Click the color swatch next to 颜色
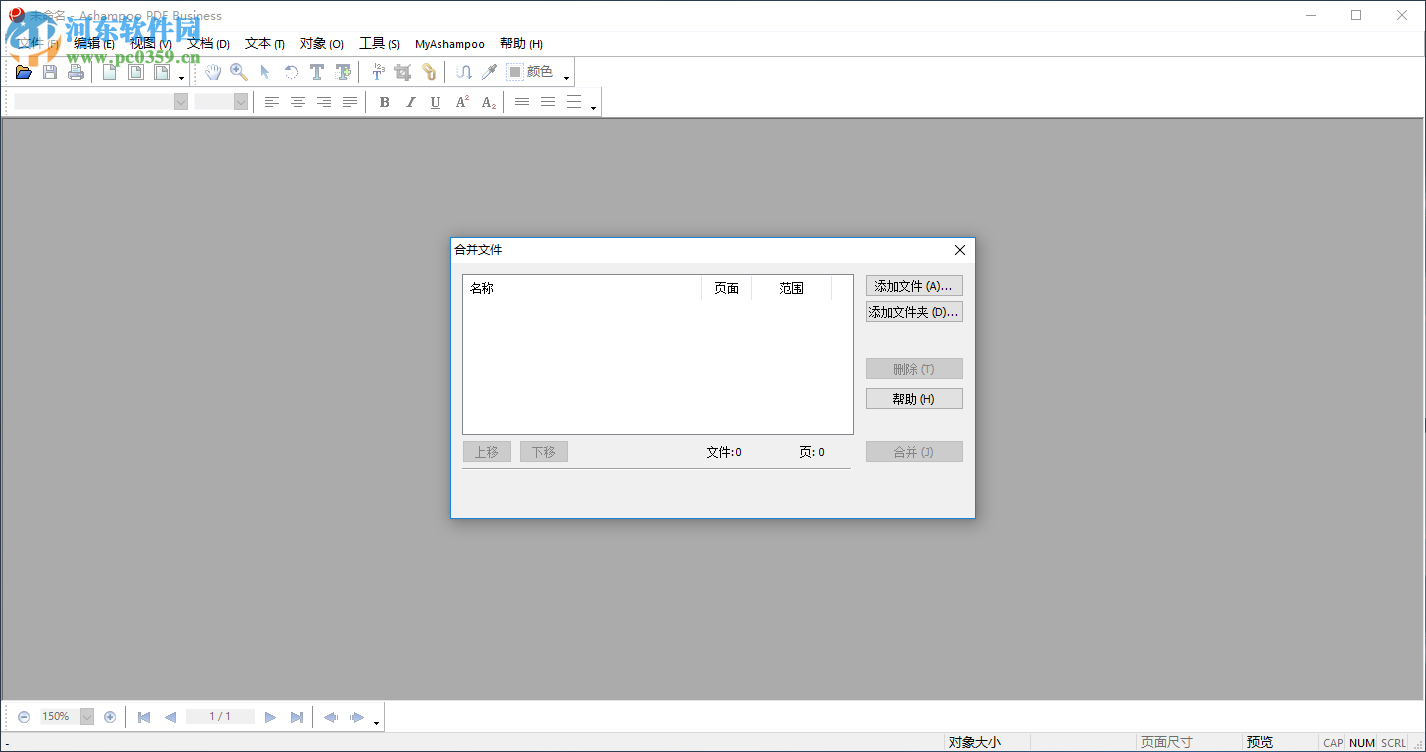Viewport: 1426px width, 752px height. point(514,71)
